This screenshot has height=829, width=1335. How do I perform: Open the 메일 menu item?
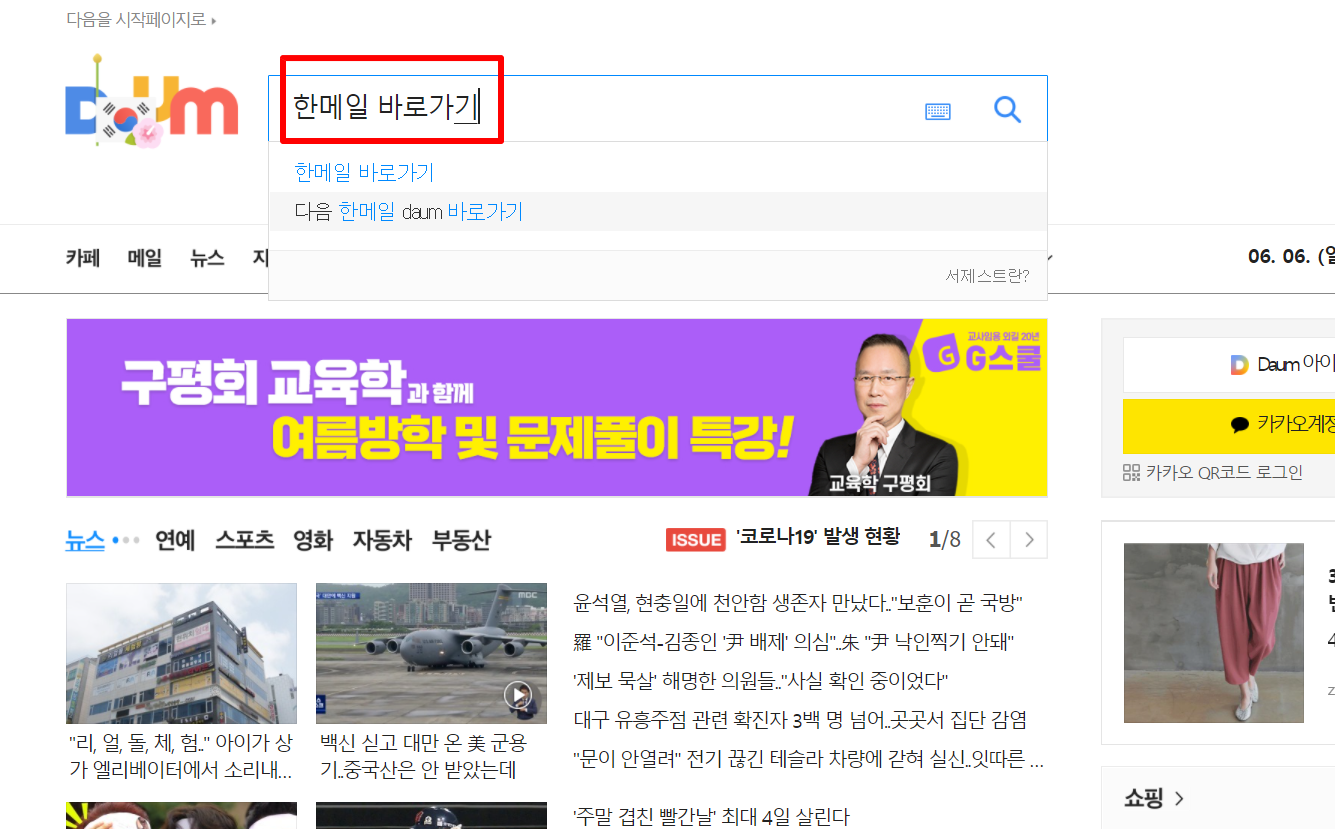145,257
